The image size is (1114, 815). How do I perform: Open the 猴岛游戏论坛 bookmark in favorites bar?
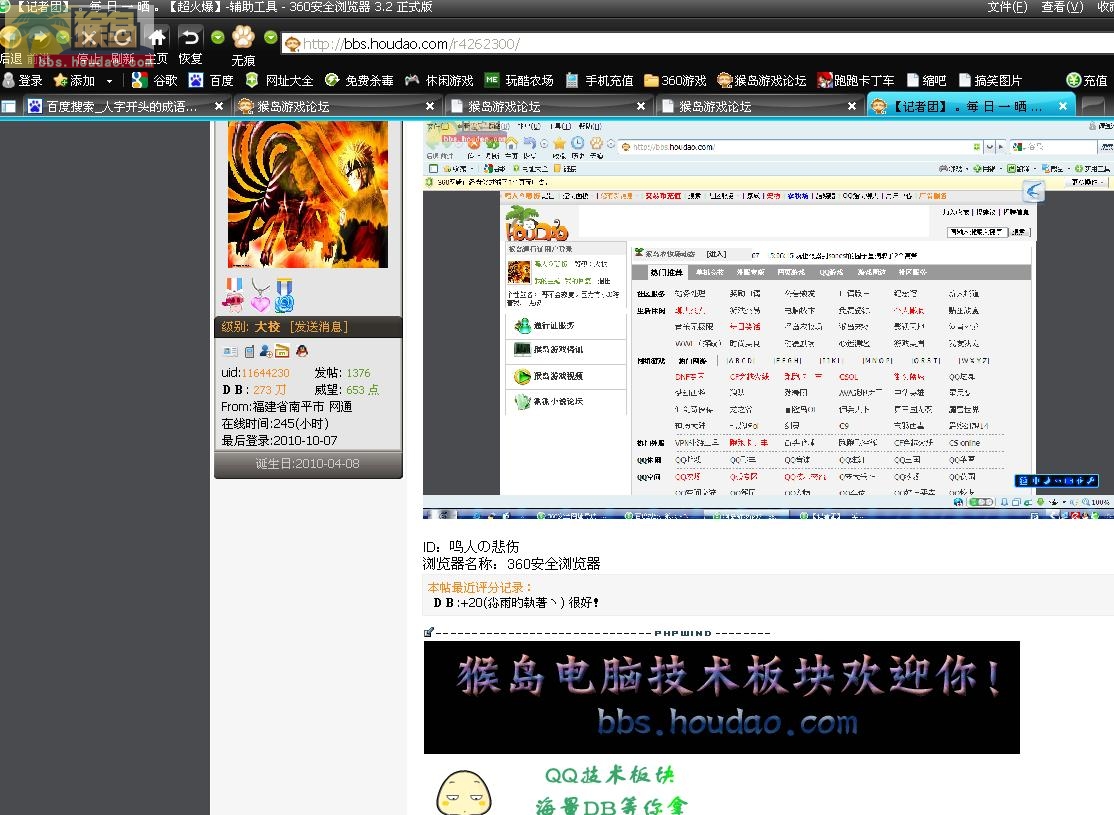[762, 80]
